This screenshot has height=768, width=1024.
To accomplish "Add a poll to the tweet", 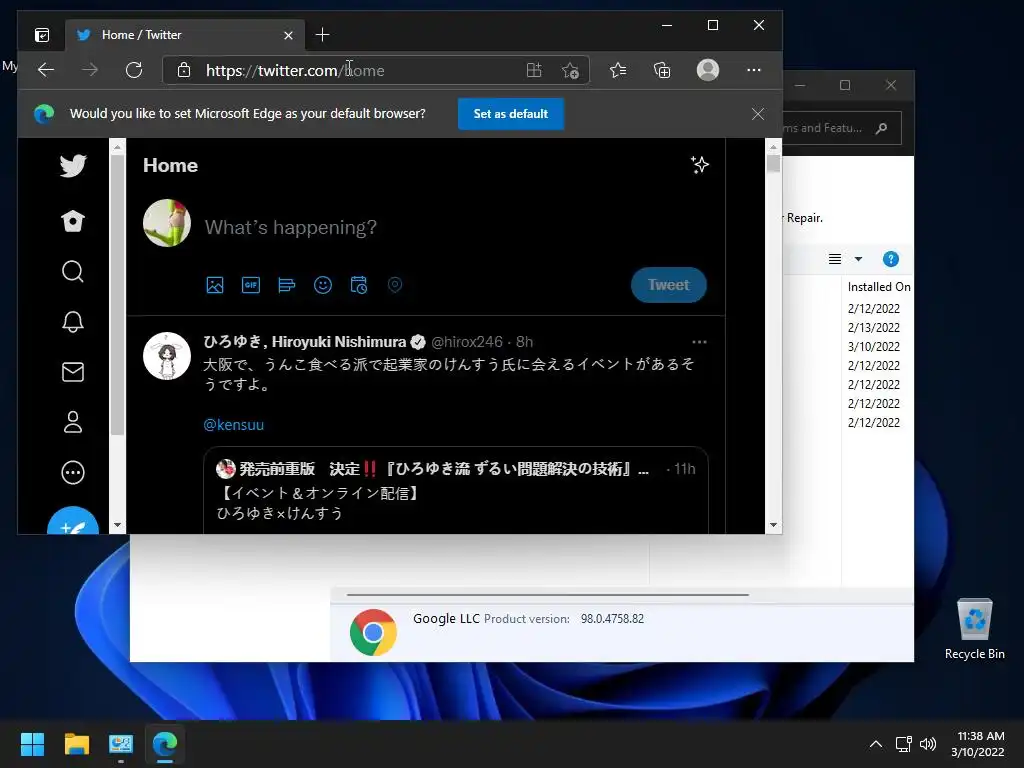I will point(287,285).
